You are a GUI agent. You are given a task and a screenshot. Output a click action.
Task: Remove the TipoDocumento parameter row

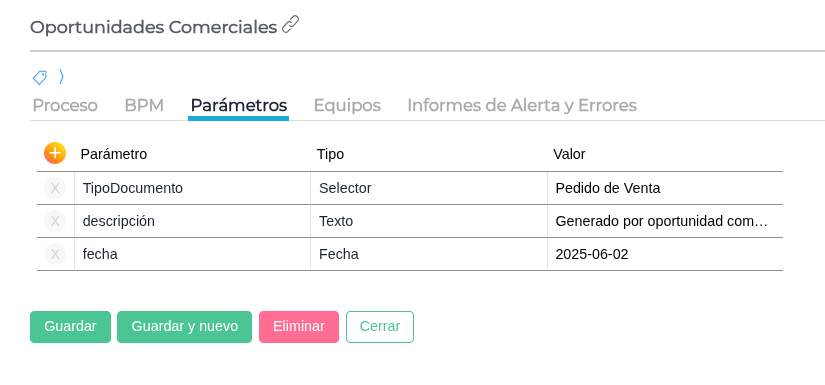[x=55, y=188]
